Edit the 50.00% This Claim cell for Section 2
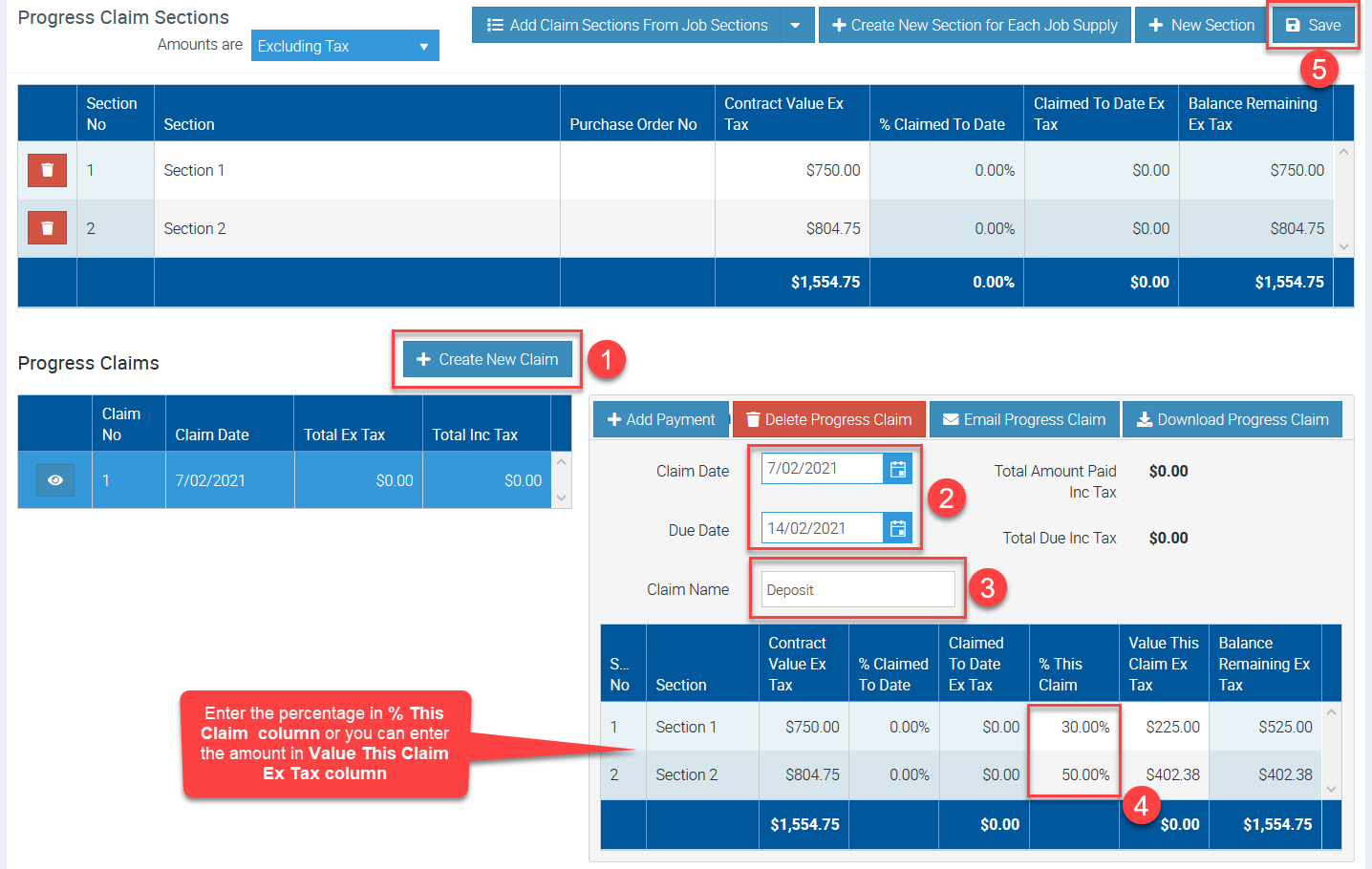Screen dimensions: 1372x869 tap(1074, 775)
